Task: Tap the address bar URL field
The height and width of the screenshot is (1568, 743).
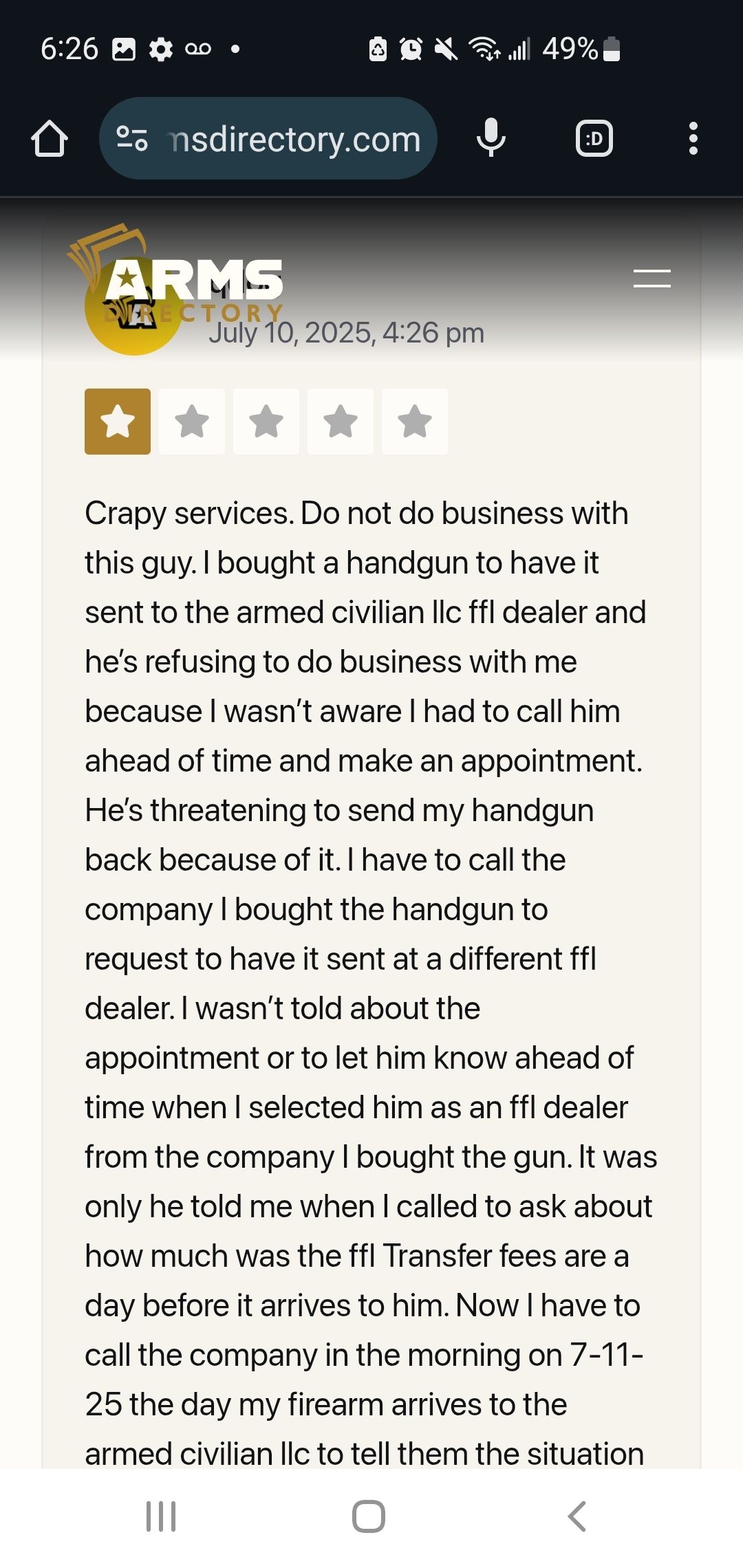Action: tap(296, 140)
